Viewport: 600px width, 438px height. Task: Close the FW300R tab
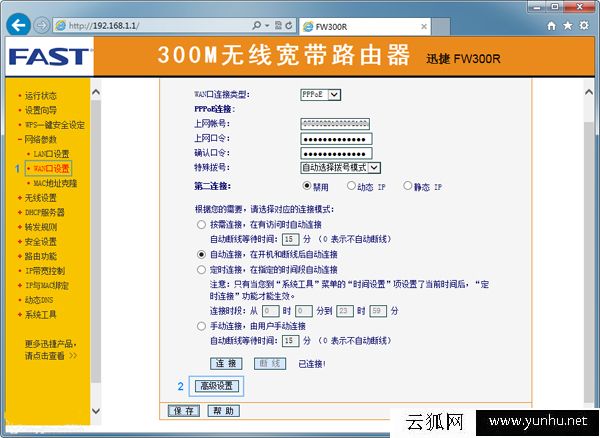[424, 26]
